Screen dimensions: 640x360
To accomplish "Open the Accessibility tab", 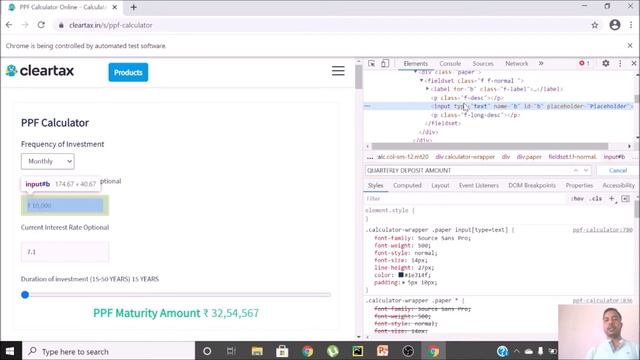I will 618,185.
